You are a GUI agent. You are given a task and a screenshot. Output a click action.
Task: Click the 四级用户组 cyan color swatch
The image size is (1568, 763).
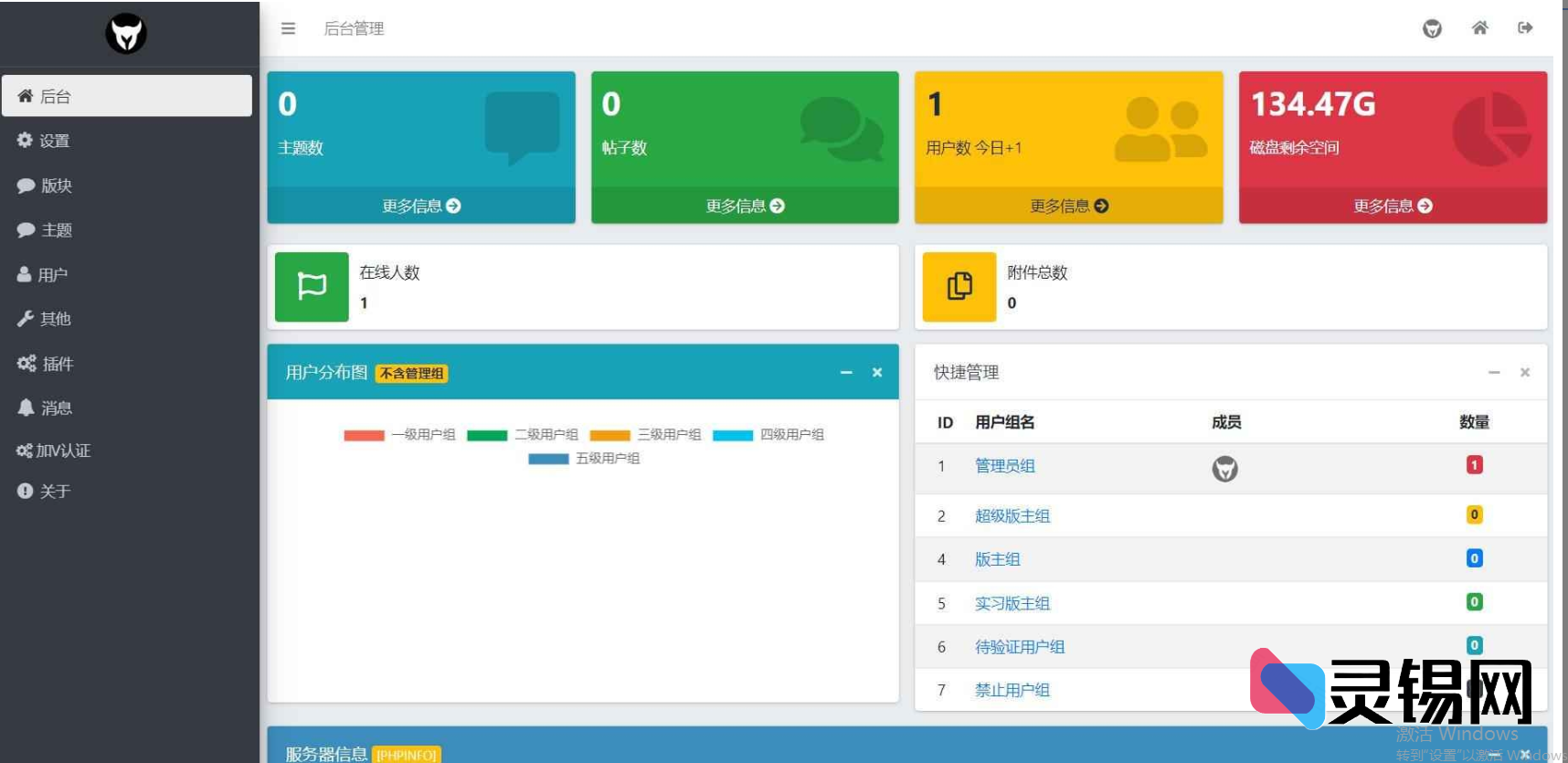point(732,435)
